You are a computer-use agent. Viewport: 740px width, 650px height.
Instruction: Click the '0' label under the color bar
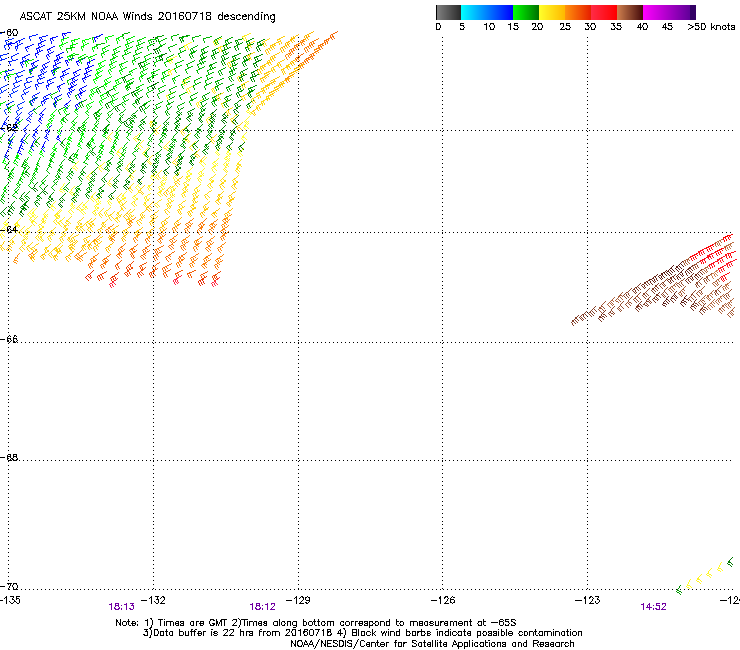click(438, 27)
